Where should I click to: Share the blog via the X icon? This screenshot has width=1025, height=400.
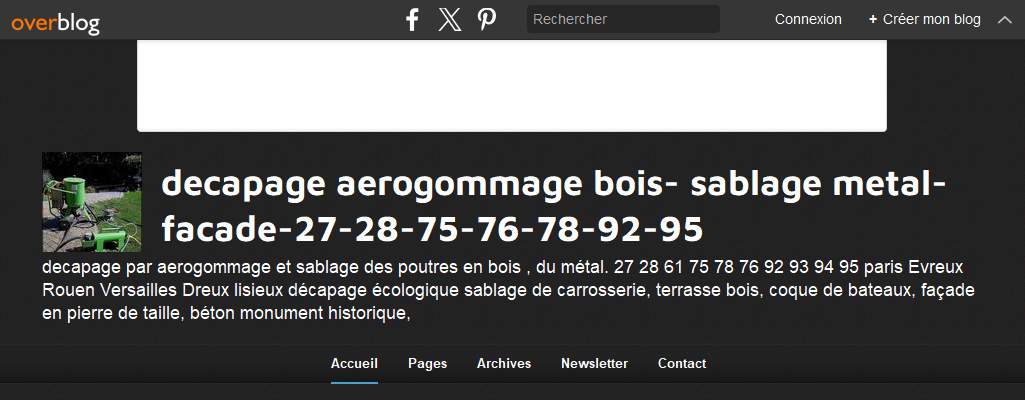pos(450,20)
